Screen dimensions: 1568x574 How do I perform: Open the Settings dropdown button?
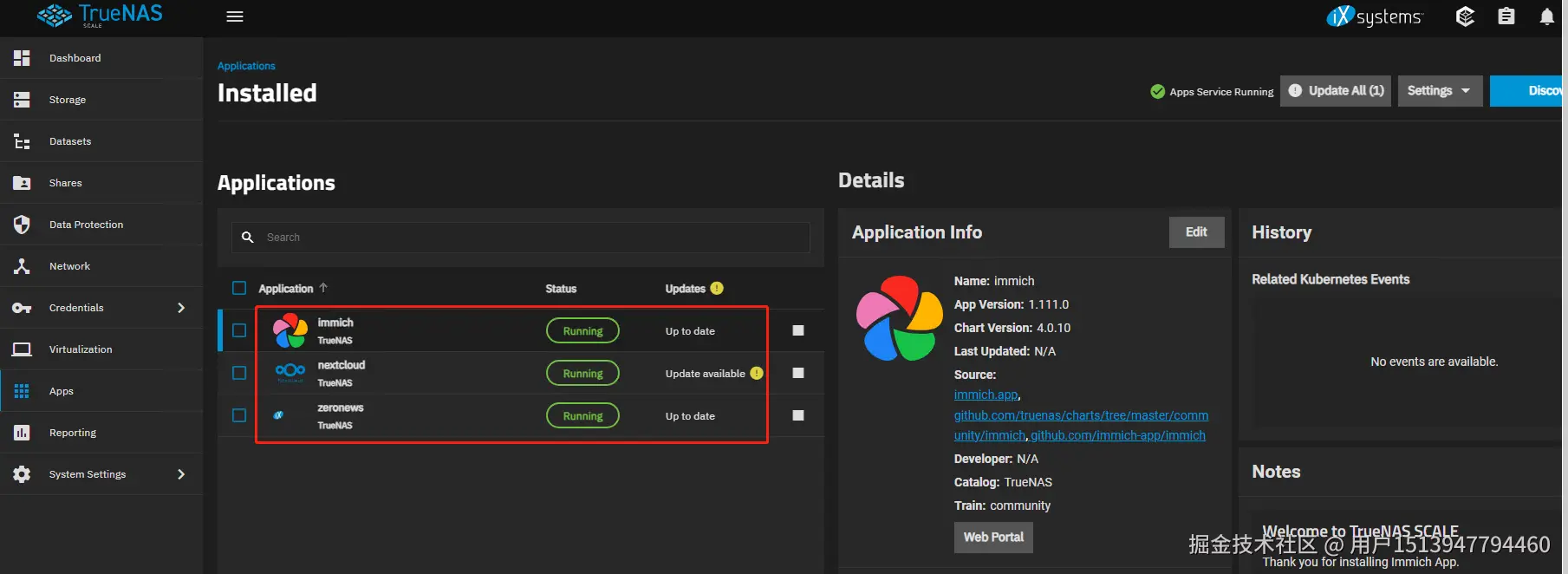(1440, 90)
